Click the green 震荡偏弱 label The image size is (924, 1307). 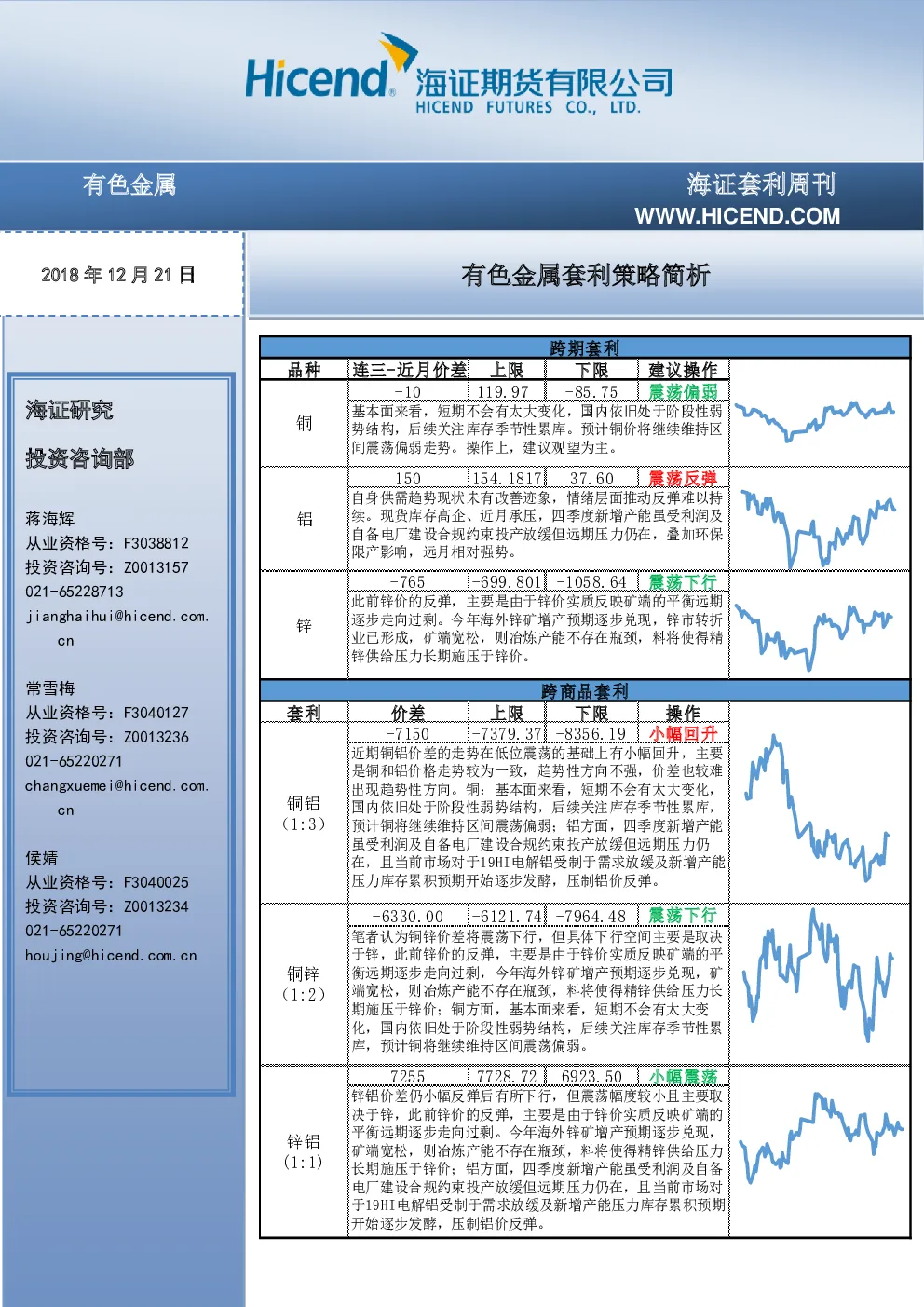click(683, 392)
